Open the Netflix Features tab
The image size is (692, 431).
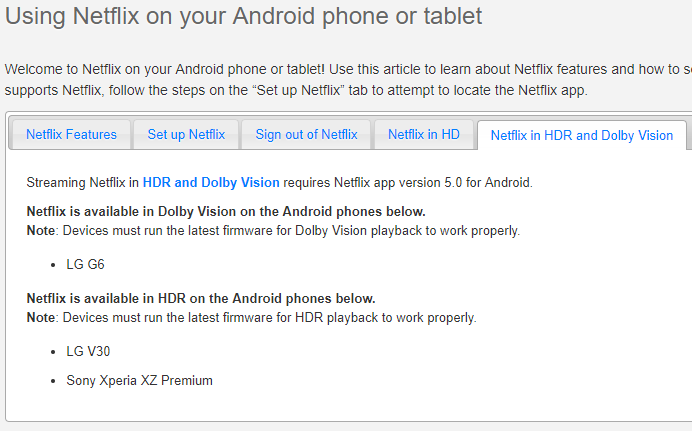[x=71, y=134]
